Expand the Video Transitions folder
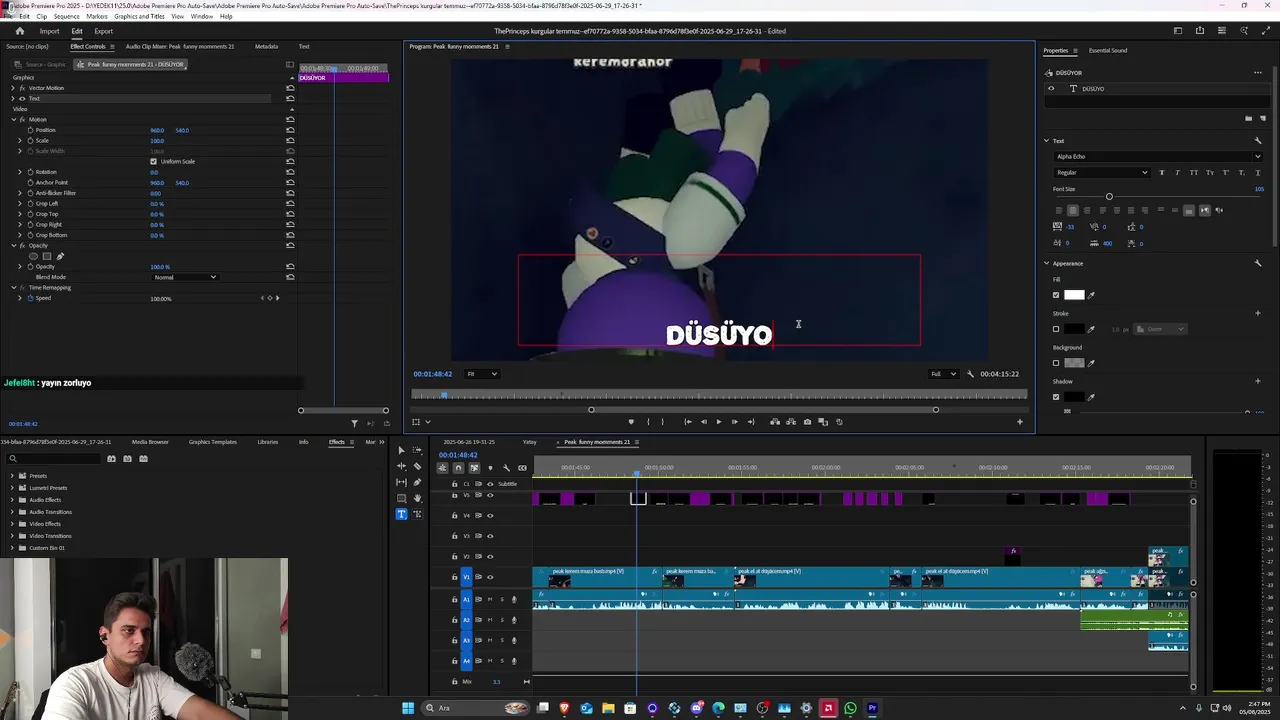This screenshot has width=1280, height=720. [12, 536]
